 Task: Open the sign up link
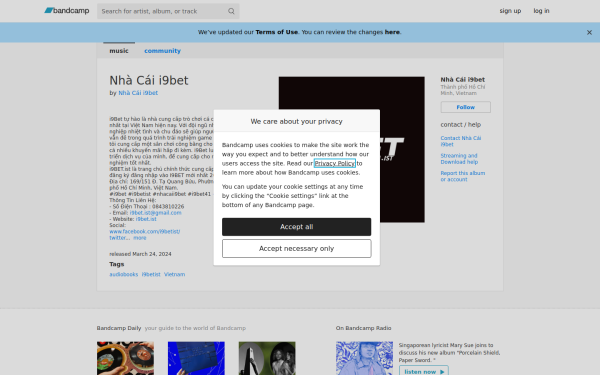point(510,11)
